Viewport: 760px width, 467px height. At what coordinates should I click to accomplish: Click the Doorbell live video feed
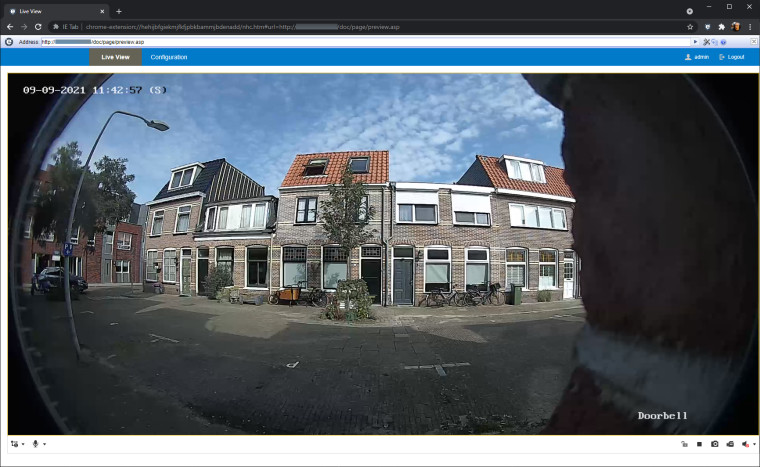click(383, 254)
